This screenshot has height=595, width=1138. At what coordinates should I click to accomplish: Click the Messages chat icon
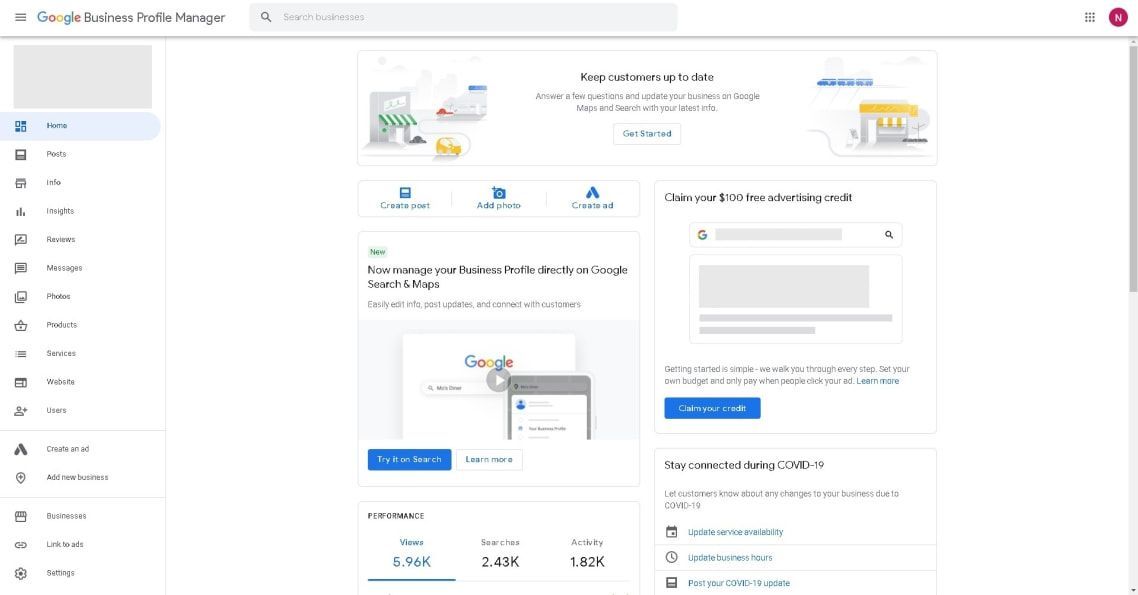point(20,268)
